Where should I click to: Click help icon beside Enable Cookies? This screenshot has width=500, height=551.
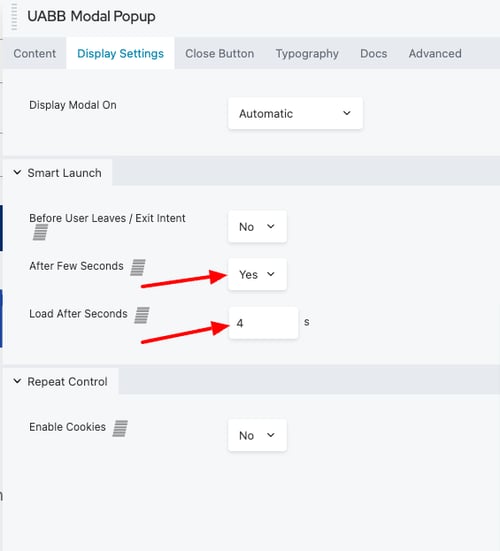[x=120, y=428]
